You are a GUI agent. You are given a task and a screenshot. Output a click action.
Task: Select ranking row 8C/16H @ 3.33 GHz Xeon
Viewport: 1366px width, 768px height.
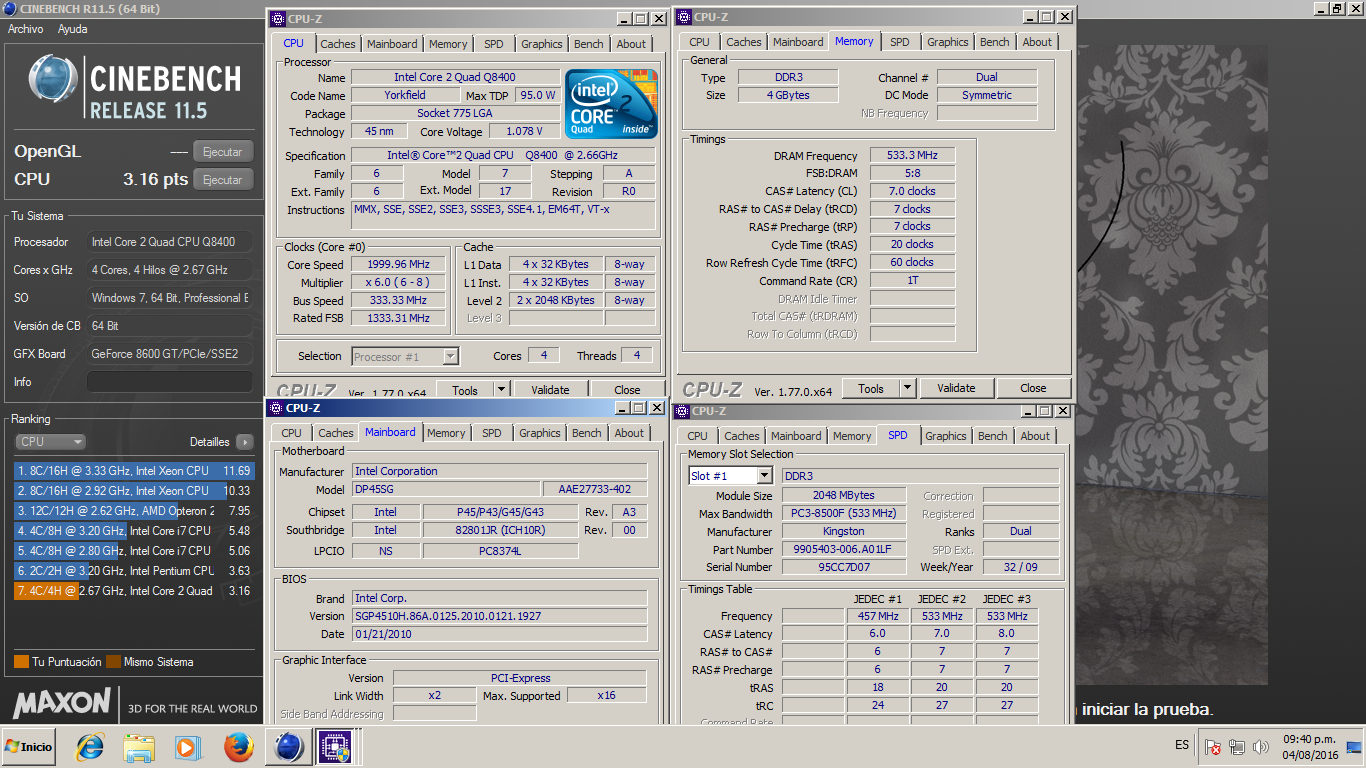[x=135, y=470]
